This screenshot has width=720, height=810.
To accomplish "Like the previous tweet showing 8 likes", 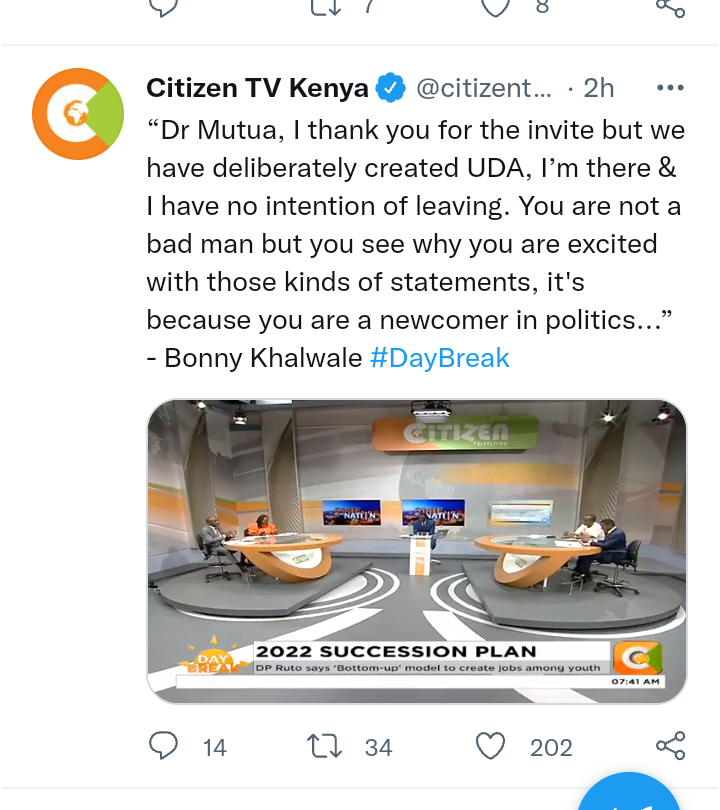I will coord(495,7).
